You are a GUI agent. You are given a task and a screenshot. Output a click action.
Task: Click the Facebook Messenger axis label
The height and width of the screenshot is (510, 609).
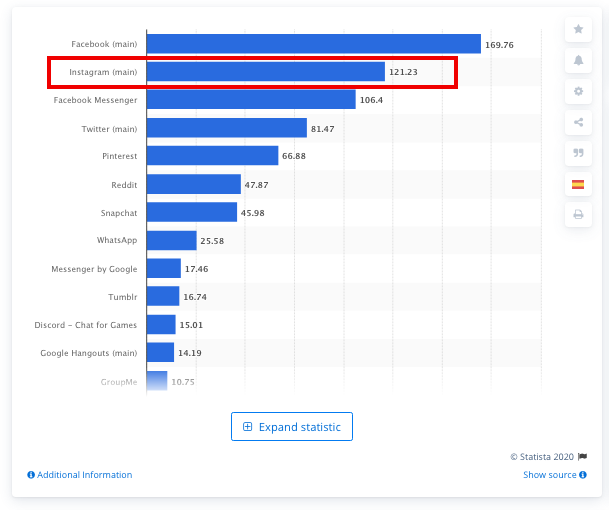96,100
